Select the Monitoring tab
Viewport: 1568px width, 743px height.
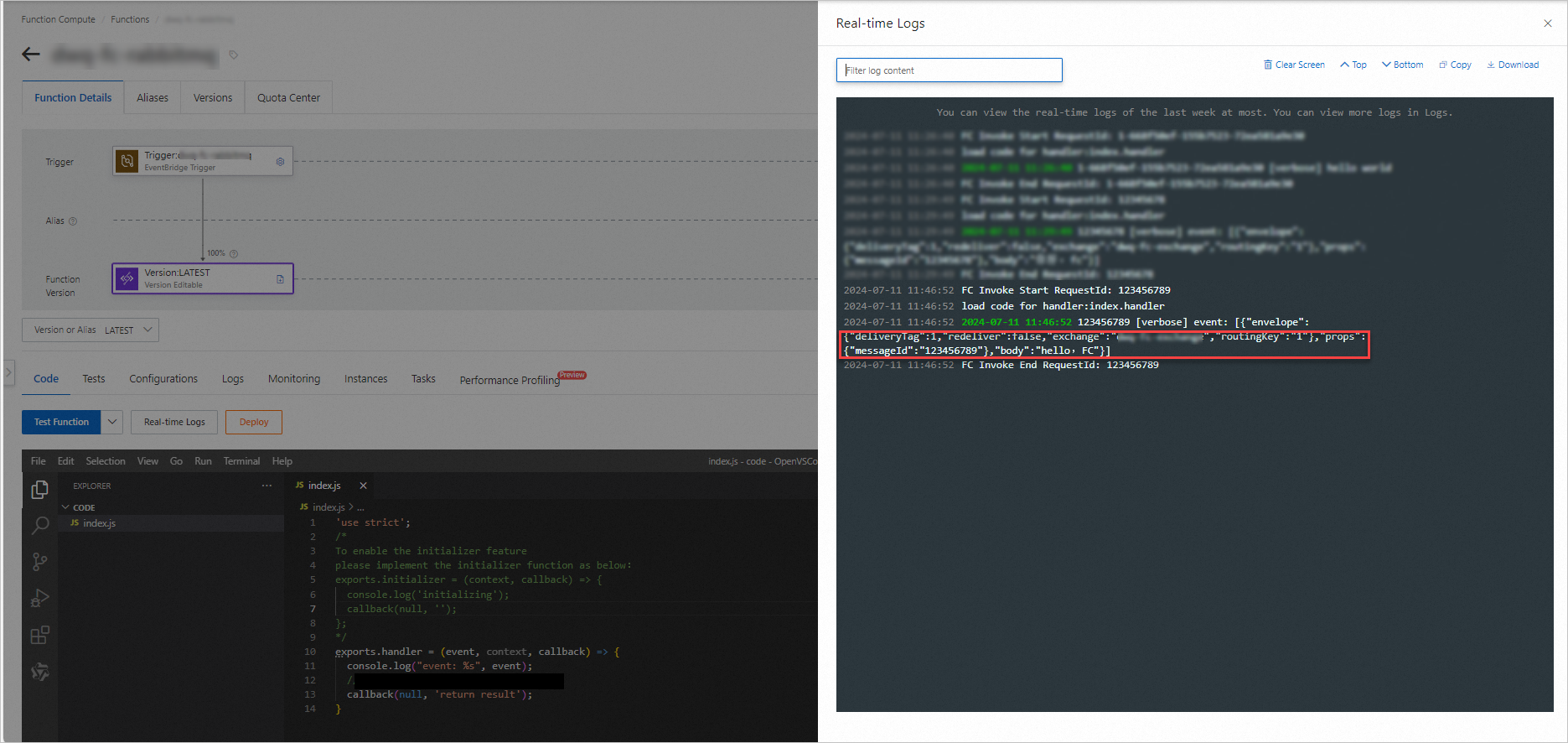(x=294, y=379)
